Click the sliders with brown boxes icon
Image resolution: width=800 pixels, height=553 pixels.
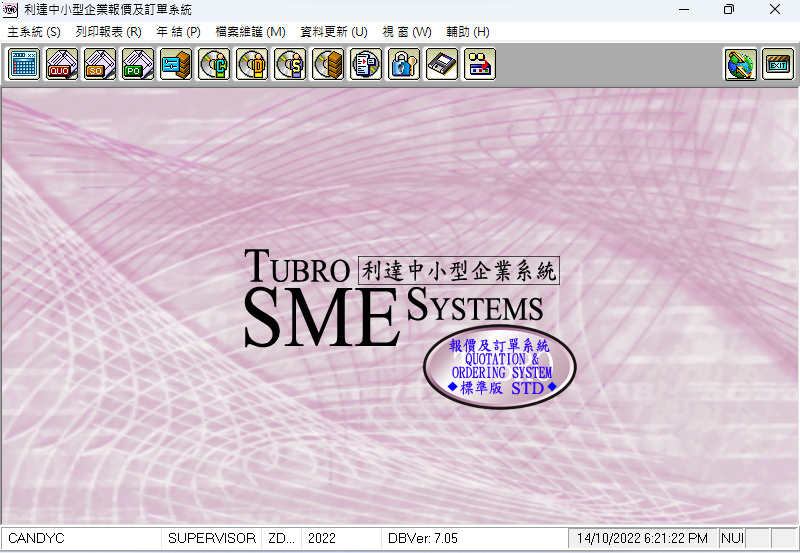176,64
